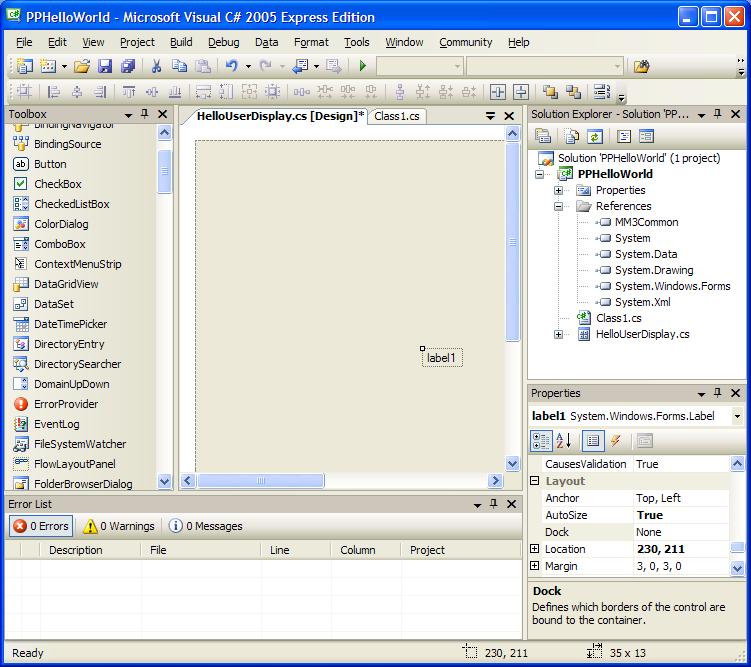Screen dimensions: 751x667
Task: Click the Column header in the Error List
Action: [x=365, y=550]
